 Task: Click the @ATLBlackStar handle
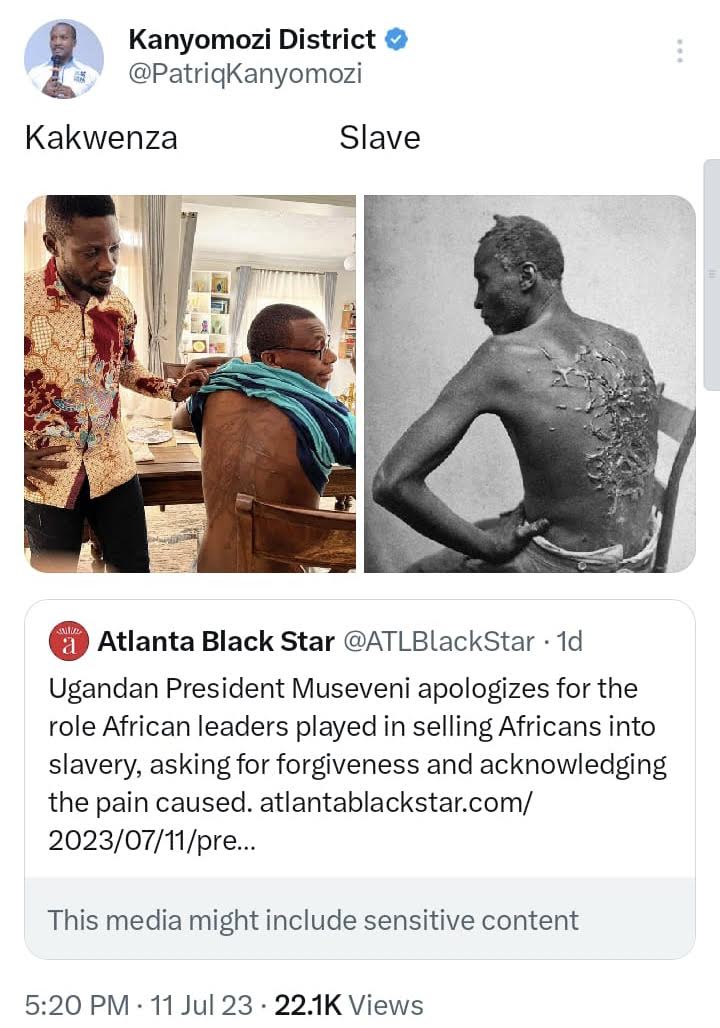(439, 641)
